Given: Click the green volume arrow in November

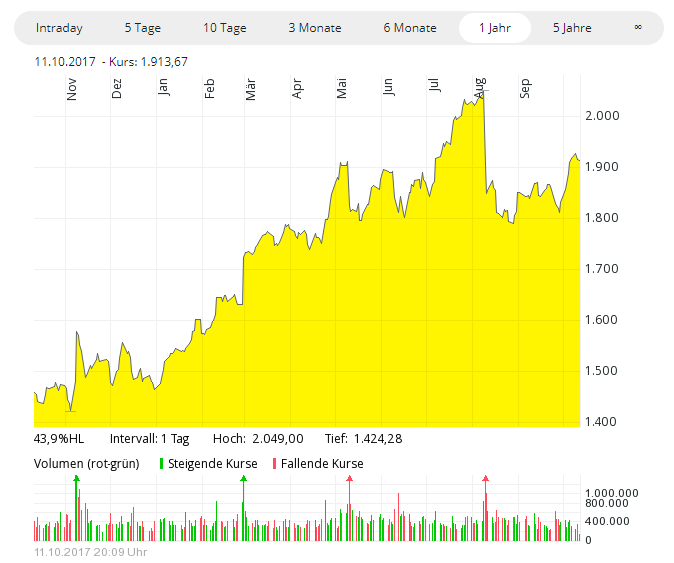Looking at the screenshot, I should pyautogui.click(x=77, y=478).
